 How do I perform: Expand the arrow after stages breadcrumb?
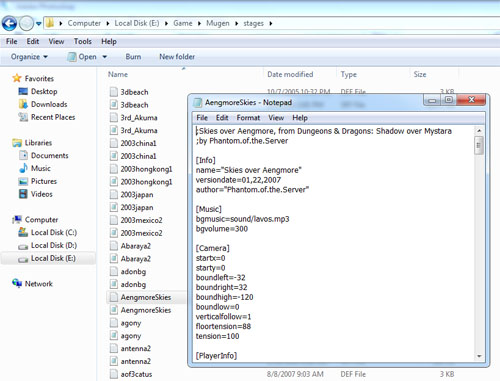click(271, 23)
